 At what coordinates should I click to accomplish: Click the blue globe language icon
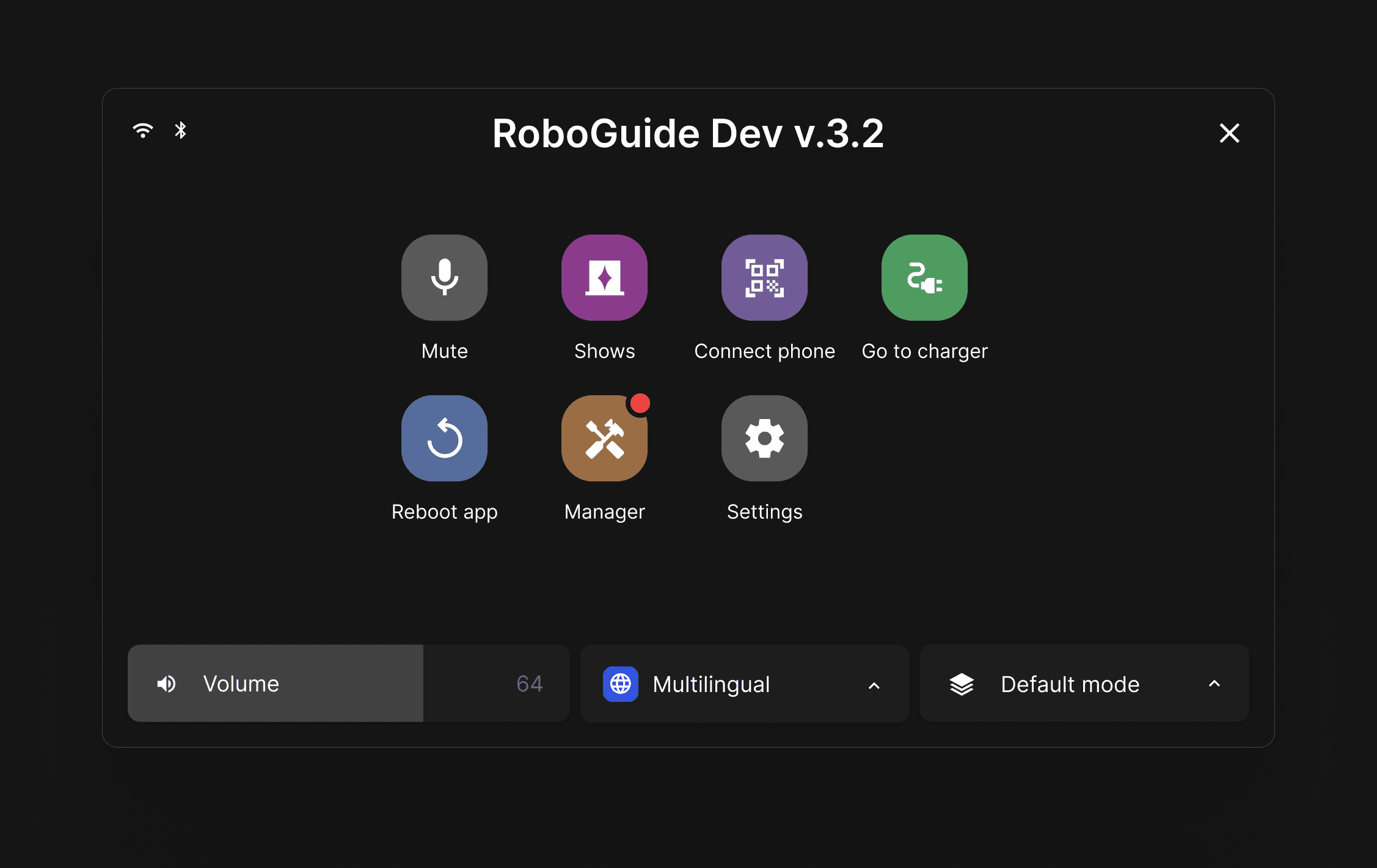[x=620, y=684]
